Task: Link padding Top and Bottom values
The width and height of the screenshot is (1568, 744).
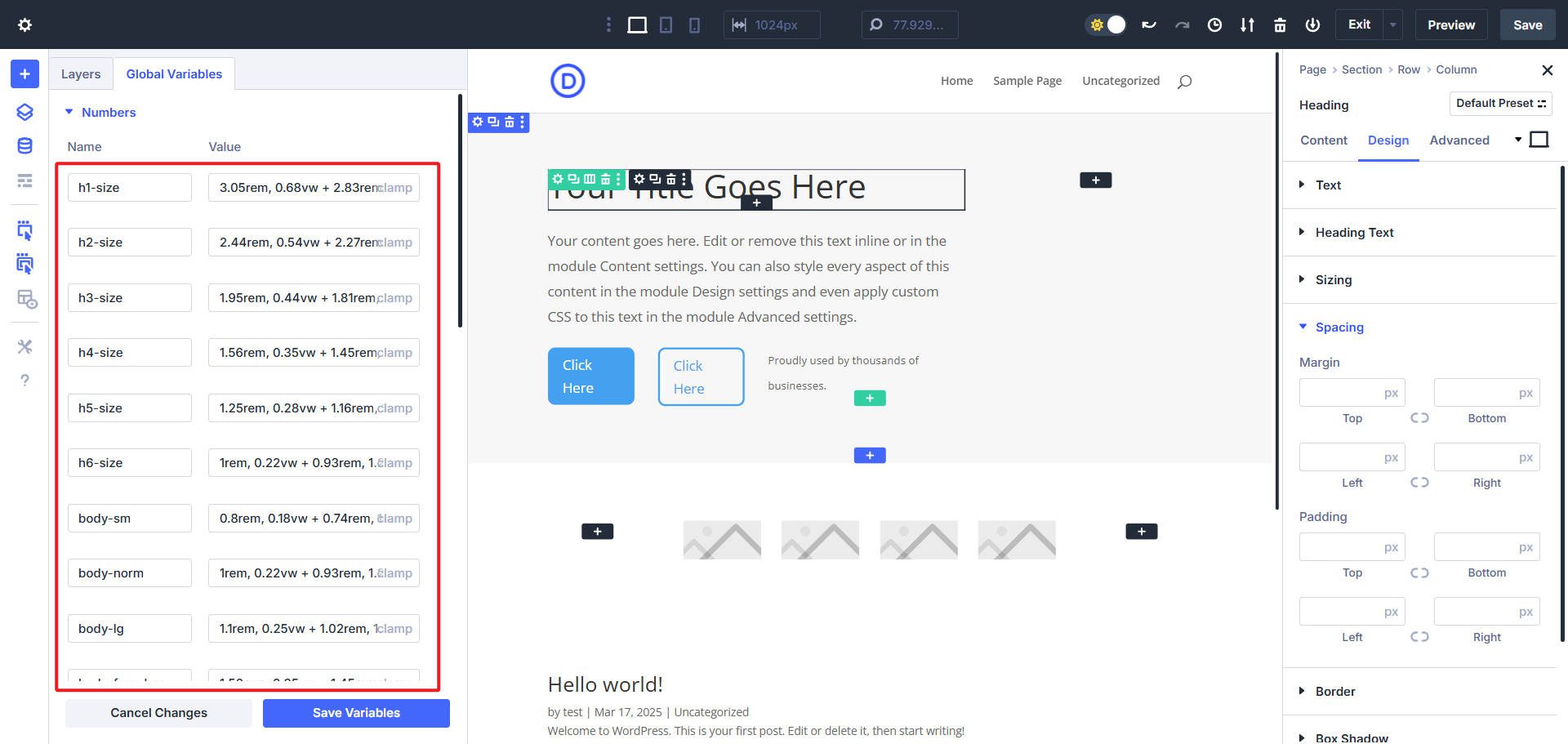Action: [1419, 572]
